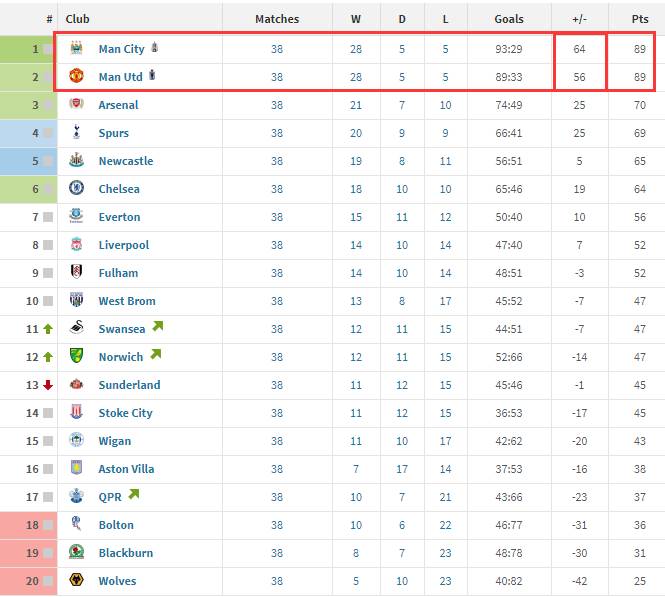This screenshot has width=665, height=597.
Task: Click the red relegation marker at rank 18
Action: 28,525
